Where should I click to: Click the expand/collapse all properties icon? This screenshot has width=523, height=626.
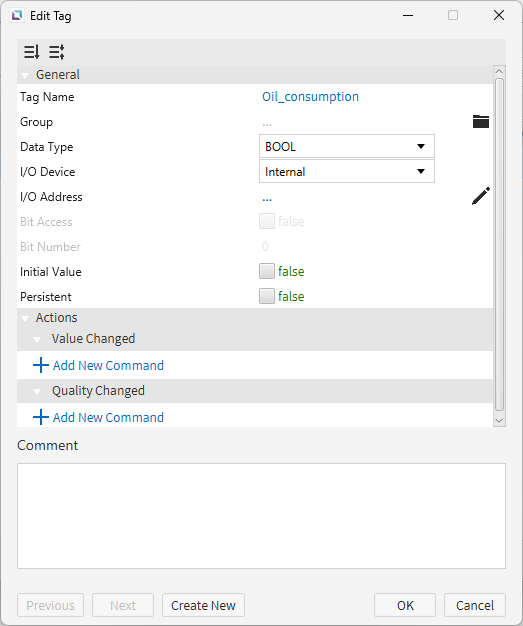(57, 52)
